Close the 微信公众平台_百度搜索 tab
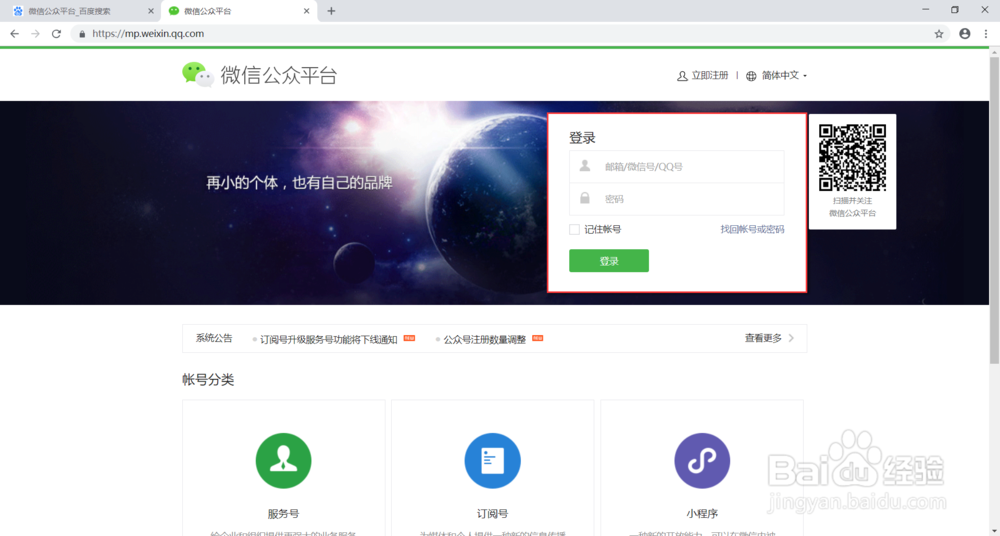Image resolution: width=1000 pixels, height=536 pixels. pyautogui.click(x=151, y=11)
